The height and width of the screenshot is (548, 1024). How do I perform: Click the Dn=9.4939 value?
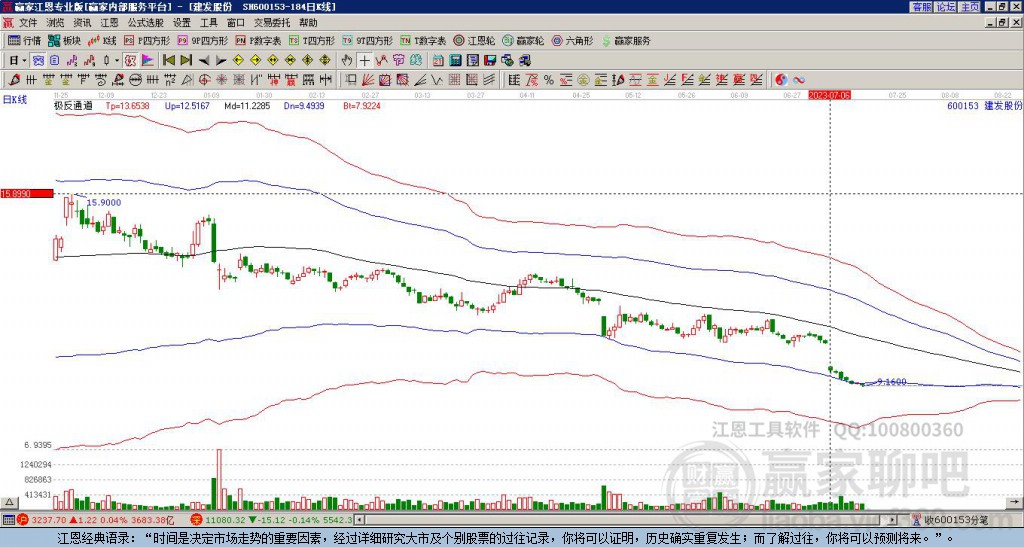304,105
